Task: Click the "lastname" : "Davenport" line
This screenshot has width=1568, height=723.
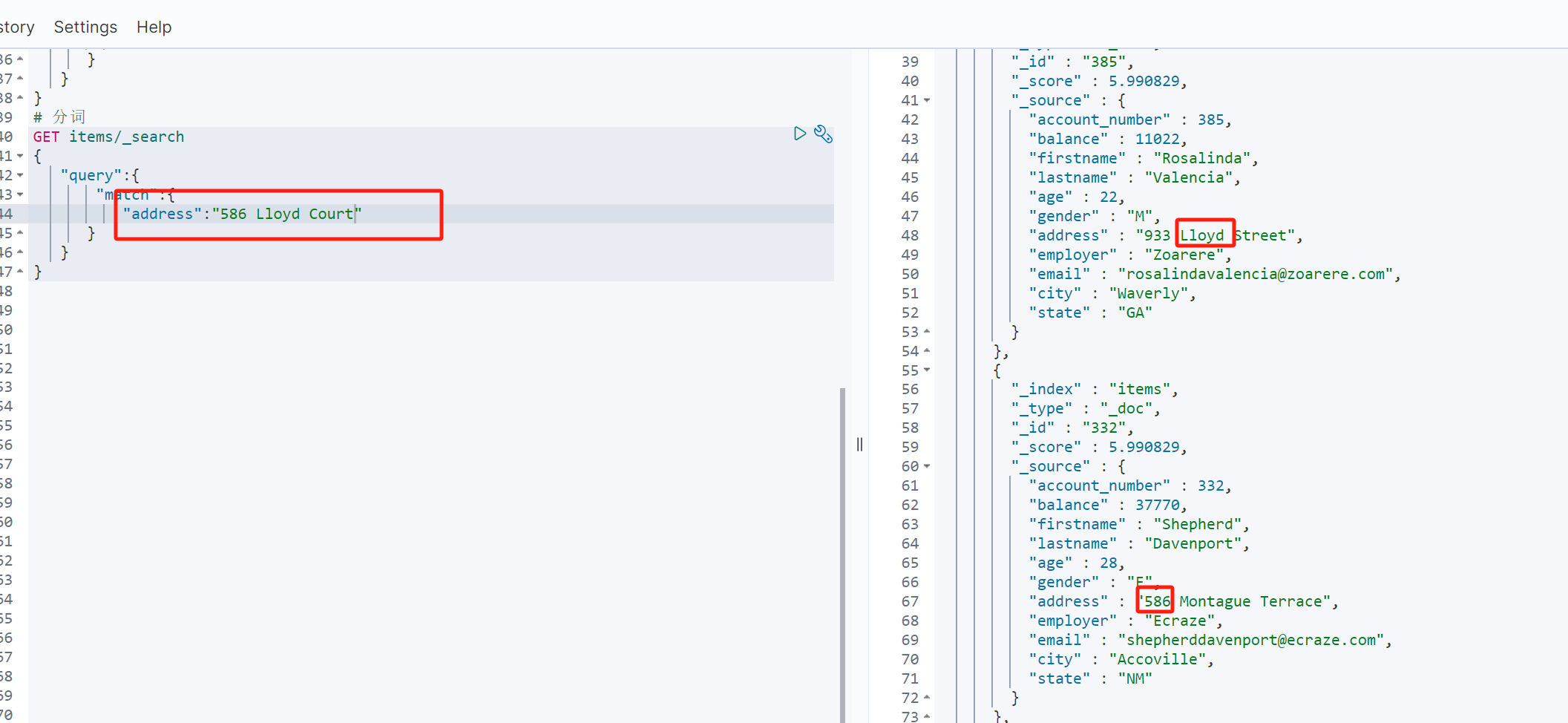Action: pyautogui.click(x=1139, y=543)
